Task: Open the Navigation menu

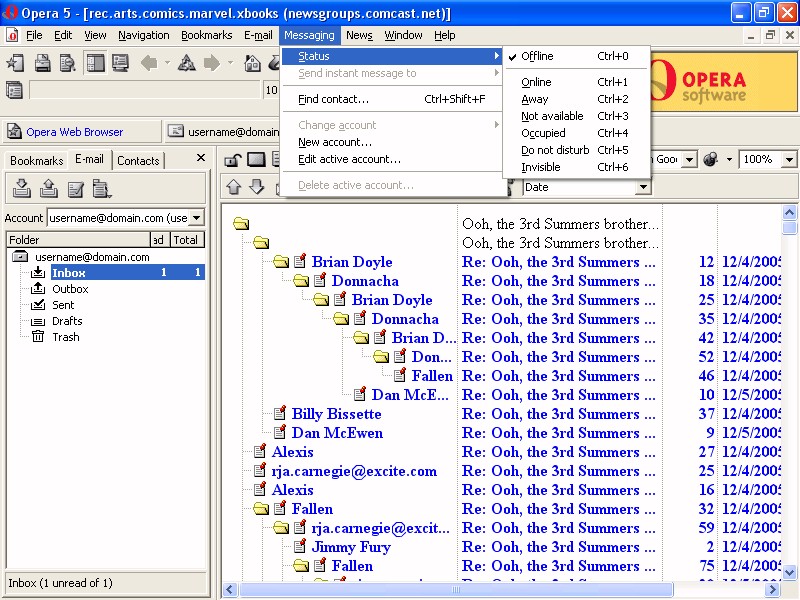Action: (143, 35)
